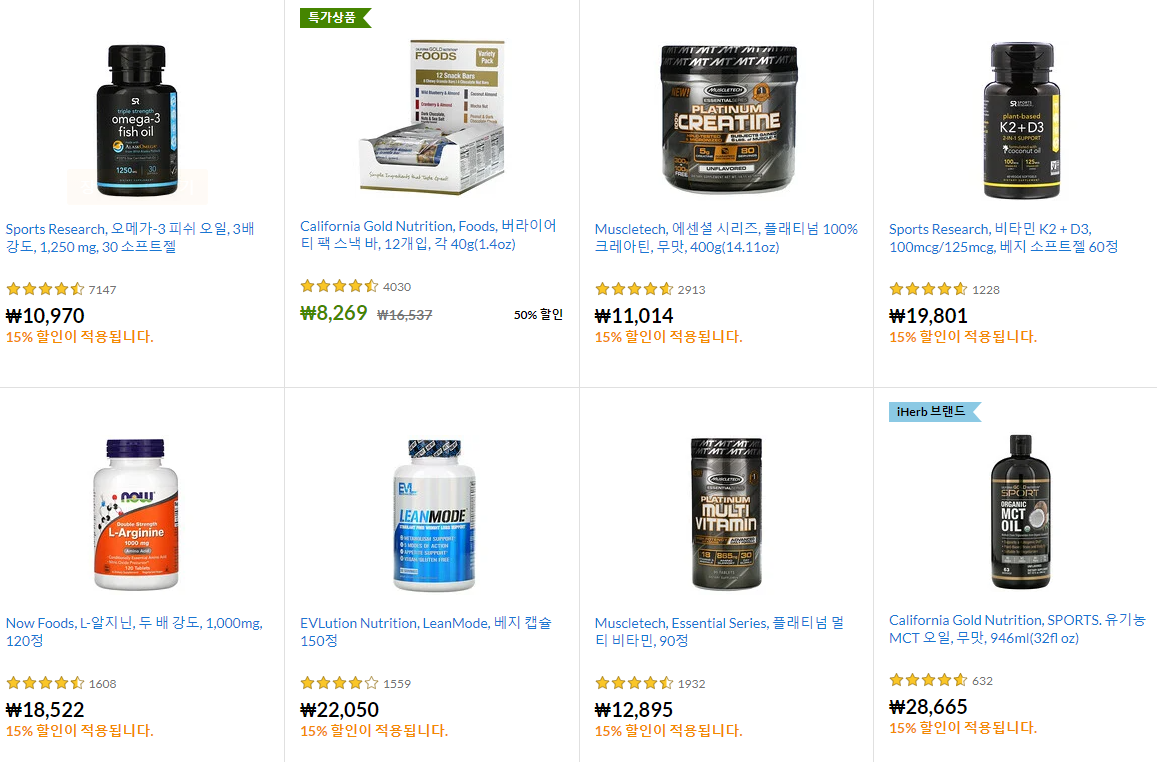Screen dimensions: 1157x762
Task: Select the Sports Research K2+D3 bottle image
Action: click(1021, 120)
